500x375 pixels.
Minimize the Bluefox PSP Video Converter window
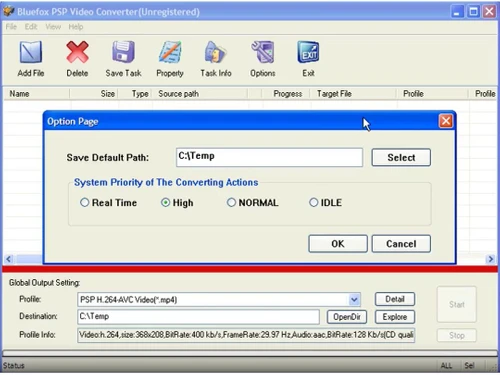[457, 12]
